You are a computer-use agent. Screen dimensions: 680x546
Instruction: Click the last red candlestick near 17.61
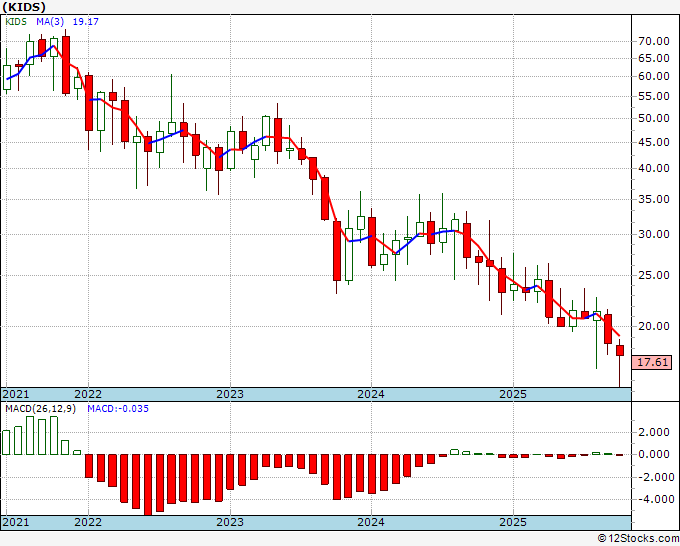click(620, 350)
